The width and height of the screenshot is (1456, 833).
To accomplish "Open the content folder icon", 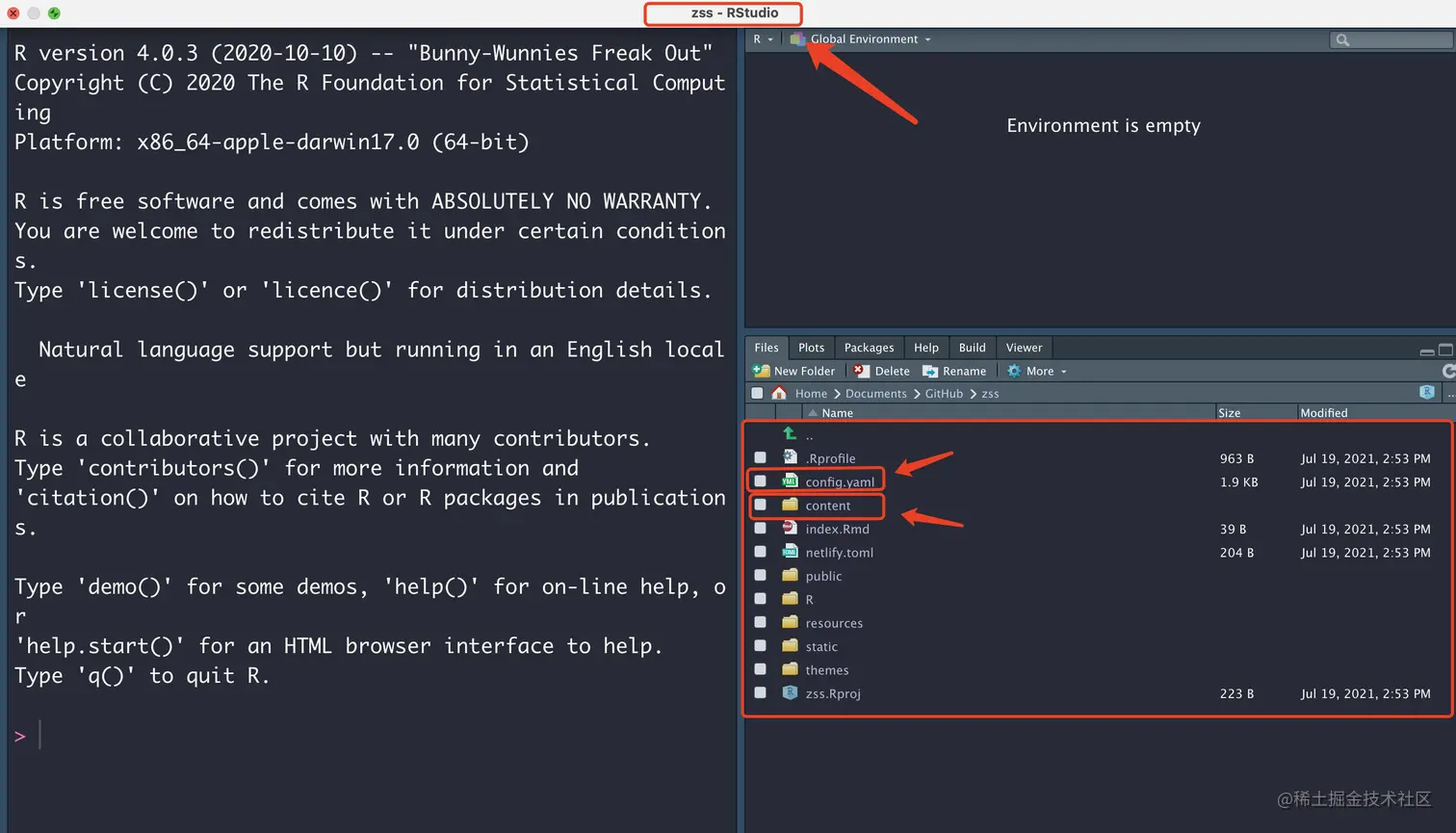I will (790, 505).
